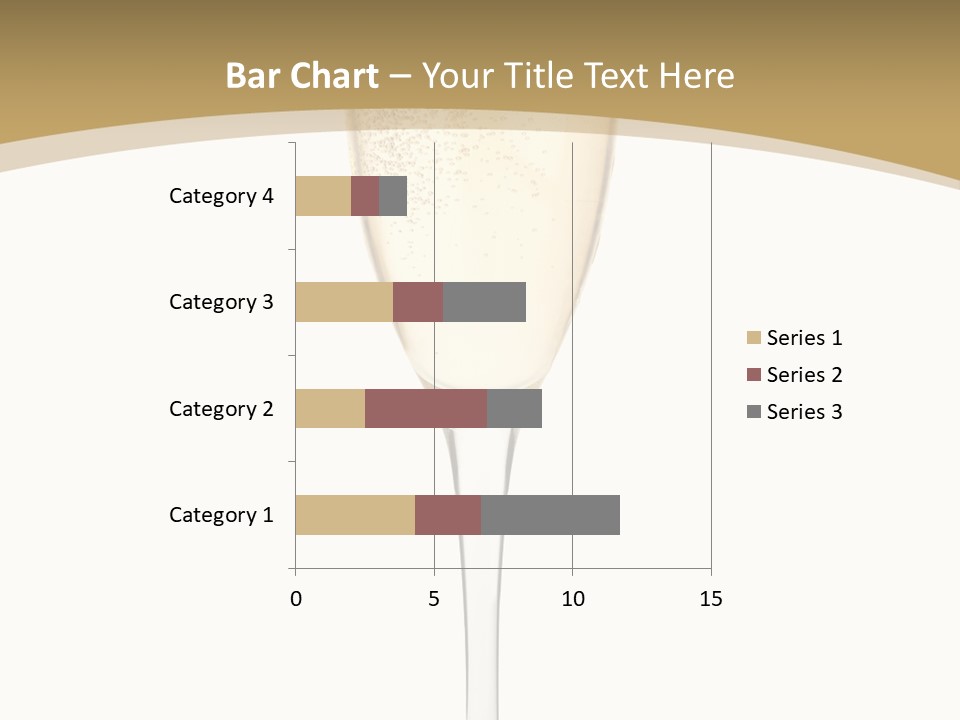Click Category 1 gray Series 3 bar
Viewport: 960px width, 720px height.
[550, 515]
